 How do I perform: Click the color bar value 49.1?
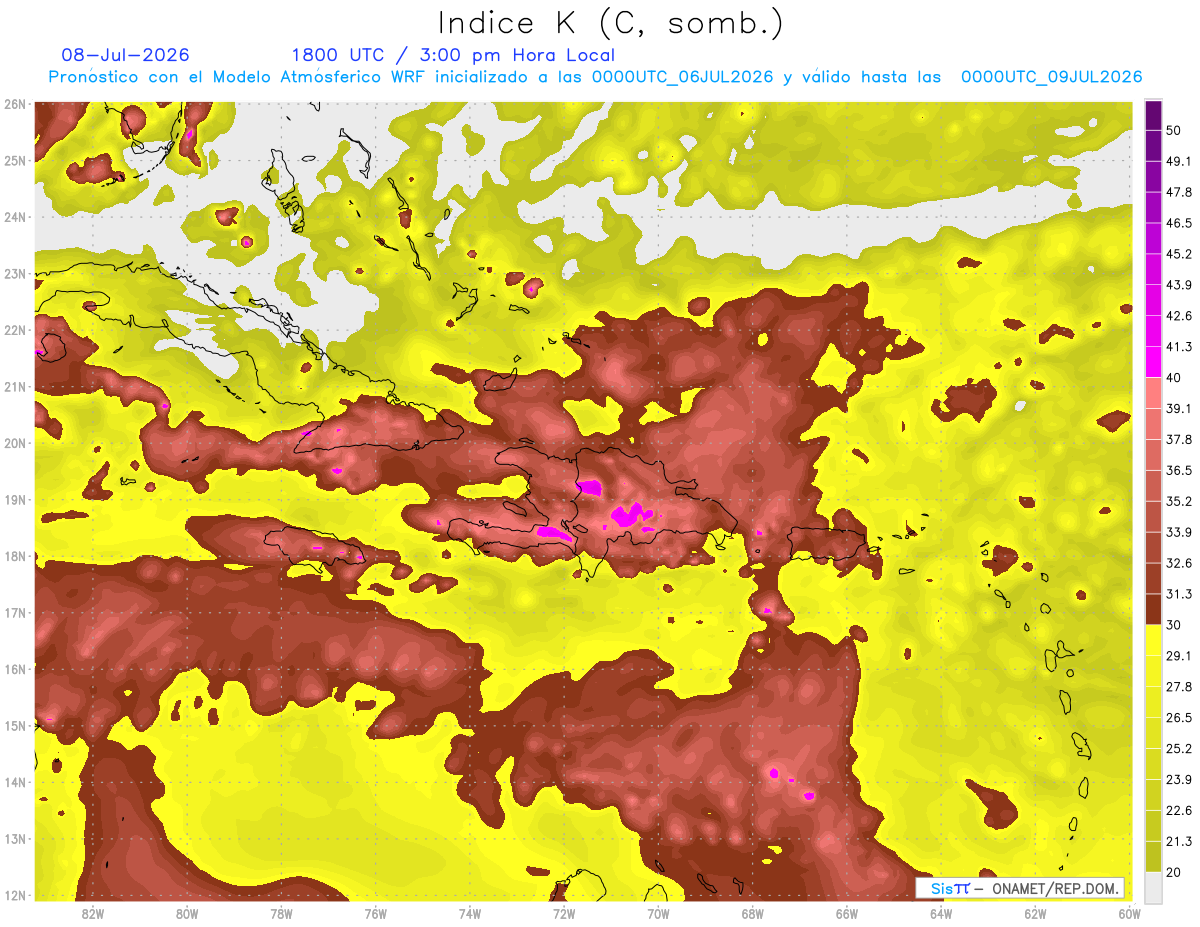(1178, 161)
